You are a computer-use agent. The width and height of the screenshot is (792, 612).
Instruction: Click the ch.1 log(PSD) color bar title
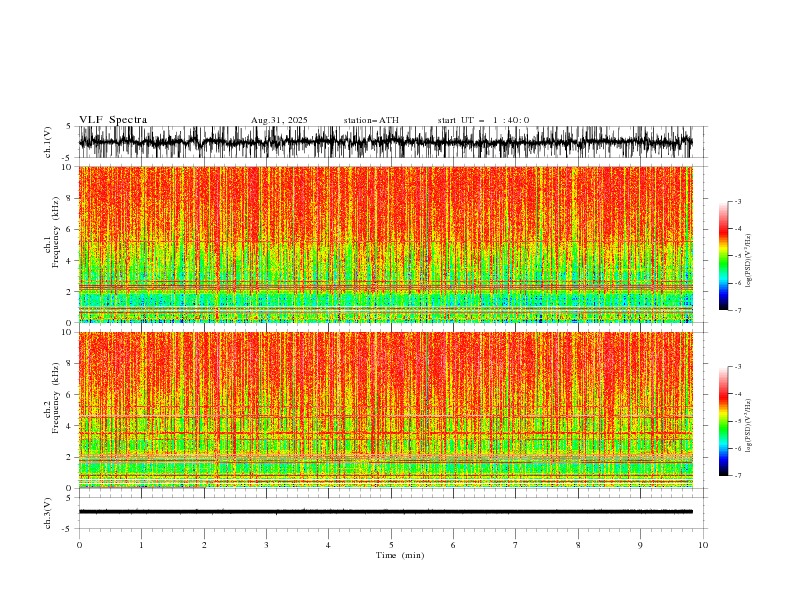748,261
